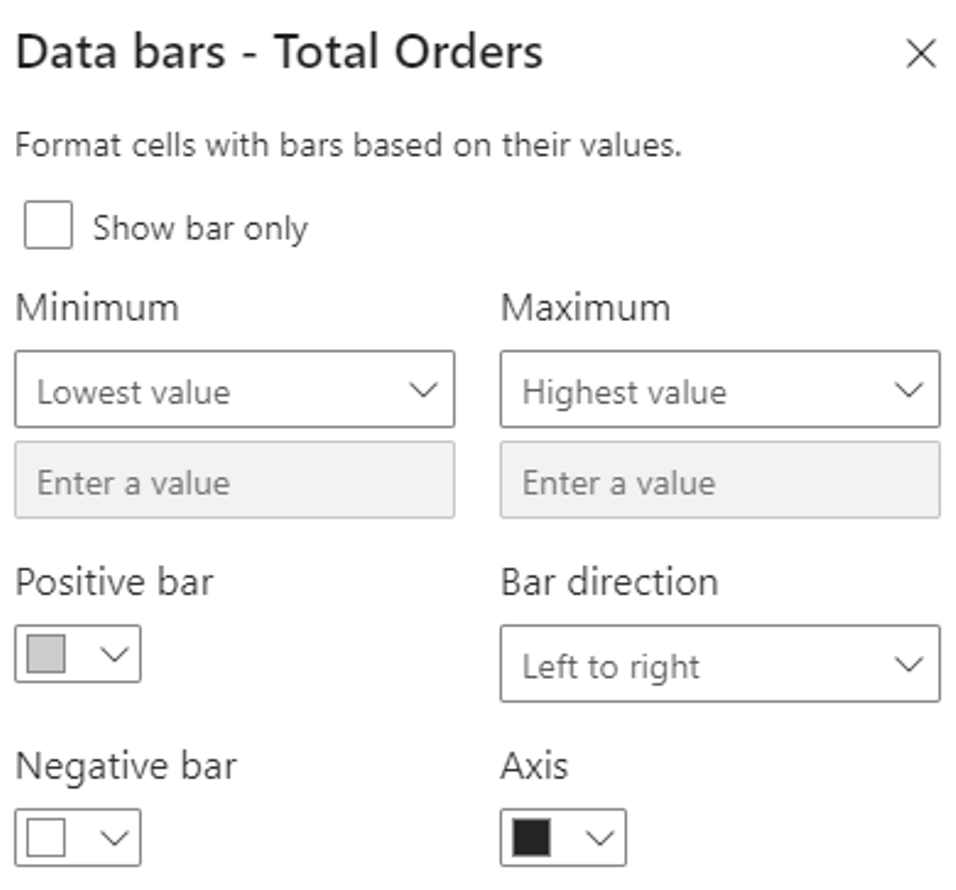Click the 'Bar direction' label
This screenshot has width=956, height=890.
click(x=609, y=582)
